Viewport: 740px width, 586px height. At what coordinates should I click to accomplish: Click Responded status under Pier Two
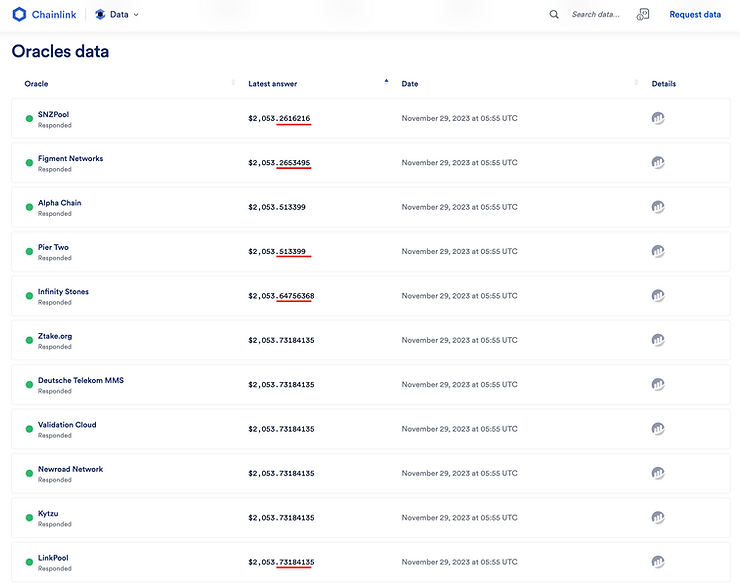(55, 258)
